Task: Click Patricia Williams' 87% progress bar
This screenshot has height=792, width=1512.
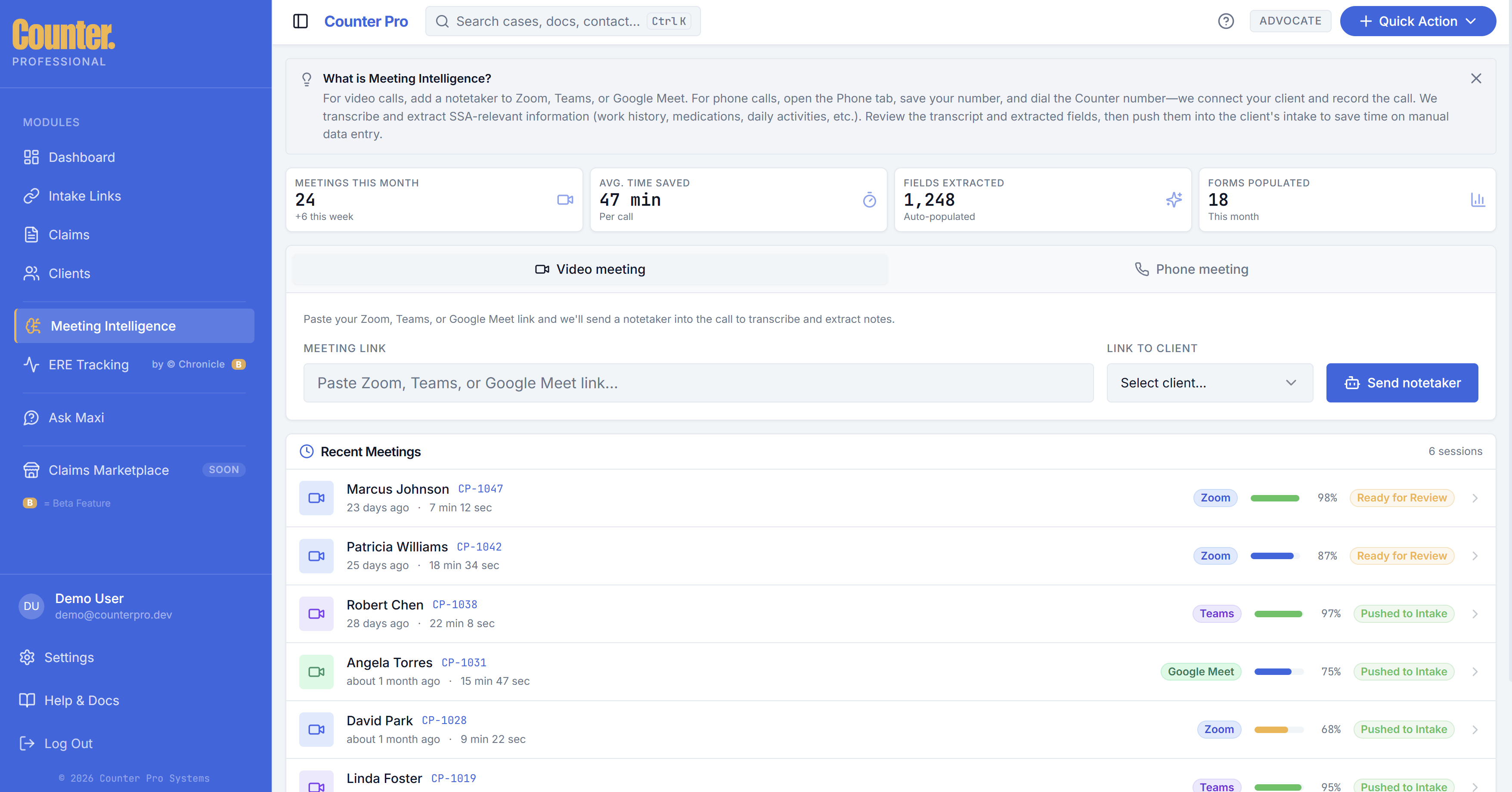Action: [x=1275, y=556]
